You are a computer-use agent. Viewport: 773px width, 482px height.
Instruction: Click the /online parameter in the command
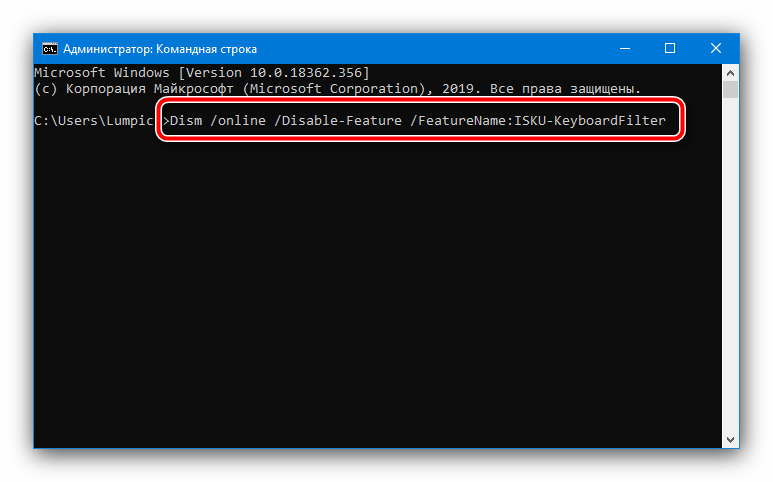pos(238,121)
